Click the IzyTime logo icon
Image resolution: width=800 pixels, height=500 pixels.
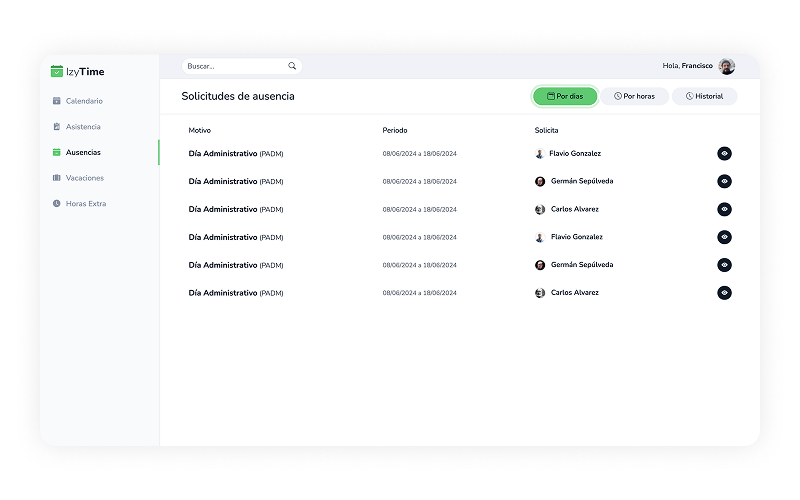point(57,72)
